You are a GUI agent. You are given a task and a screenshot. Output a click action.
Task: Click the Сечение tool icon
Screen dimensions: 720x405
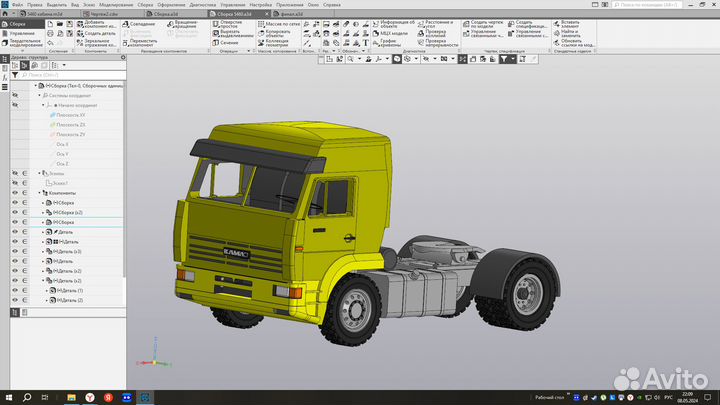(215, 43)
